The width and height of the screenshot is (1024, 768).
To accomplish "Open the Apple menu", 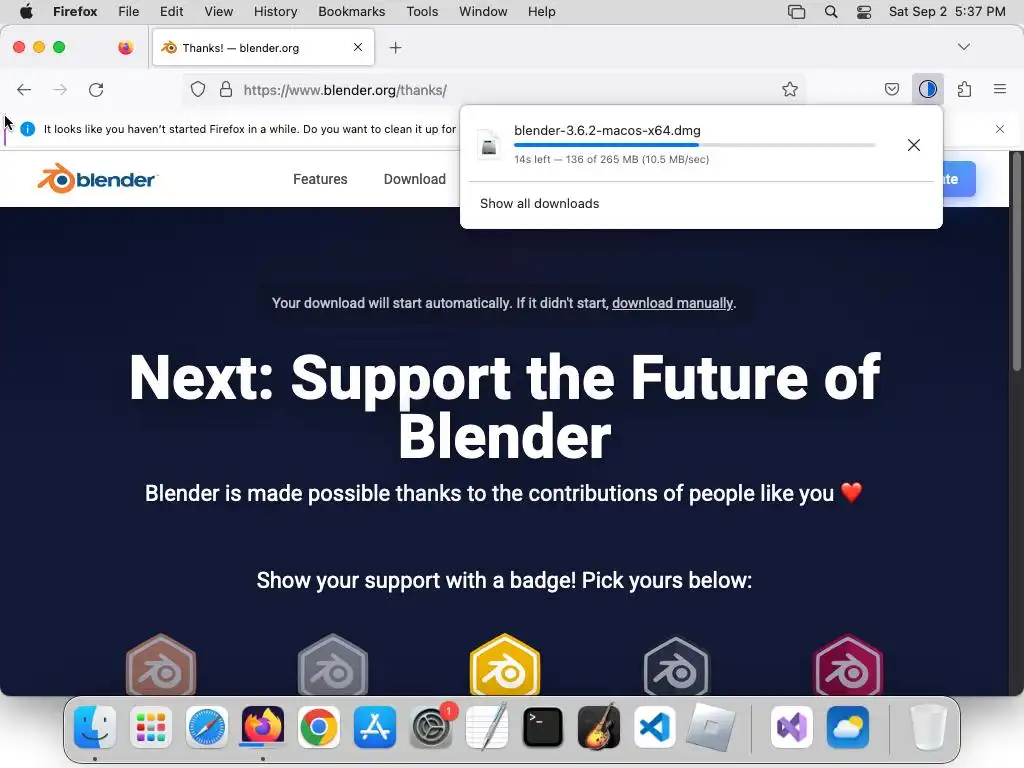I will click(26, 12).
